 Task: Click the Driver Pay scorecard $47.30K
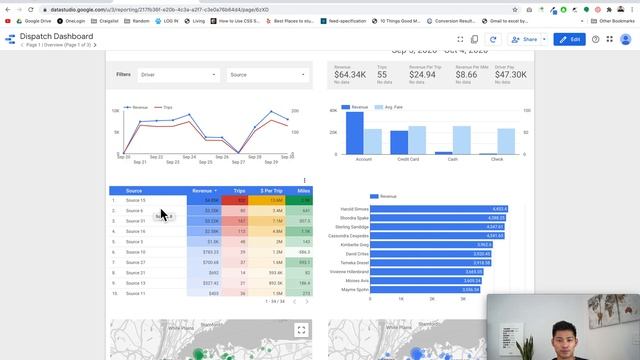pyautogui.click(x=511, y=75)
